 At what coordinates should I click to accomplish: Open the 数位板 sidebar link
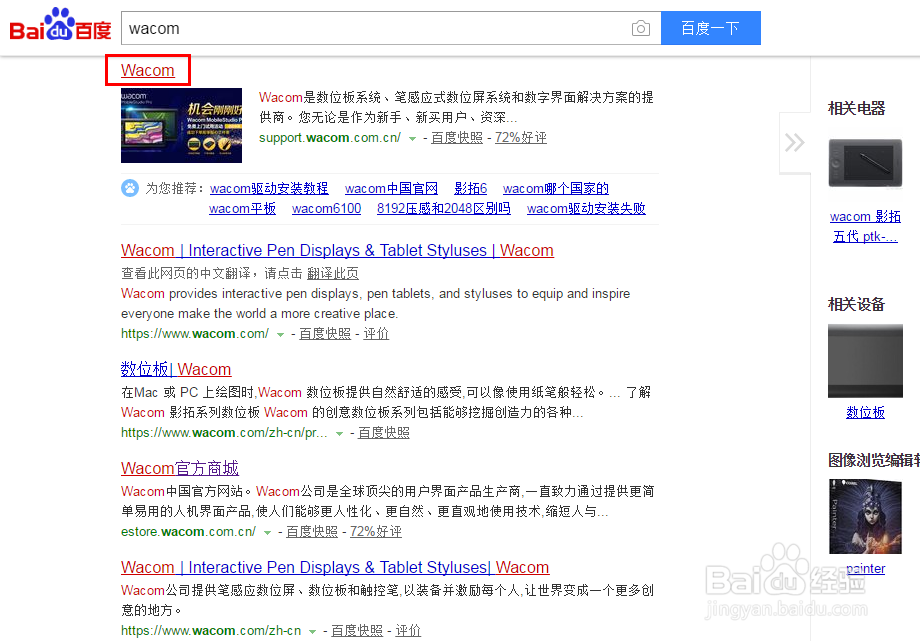point(865,413)
